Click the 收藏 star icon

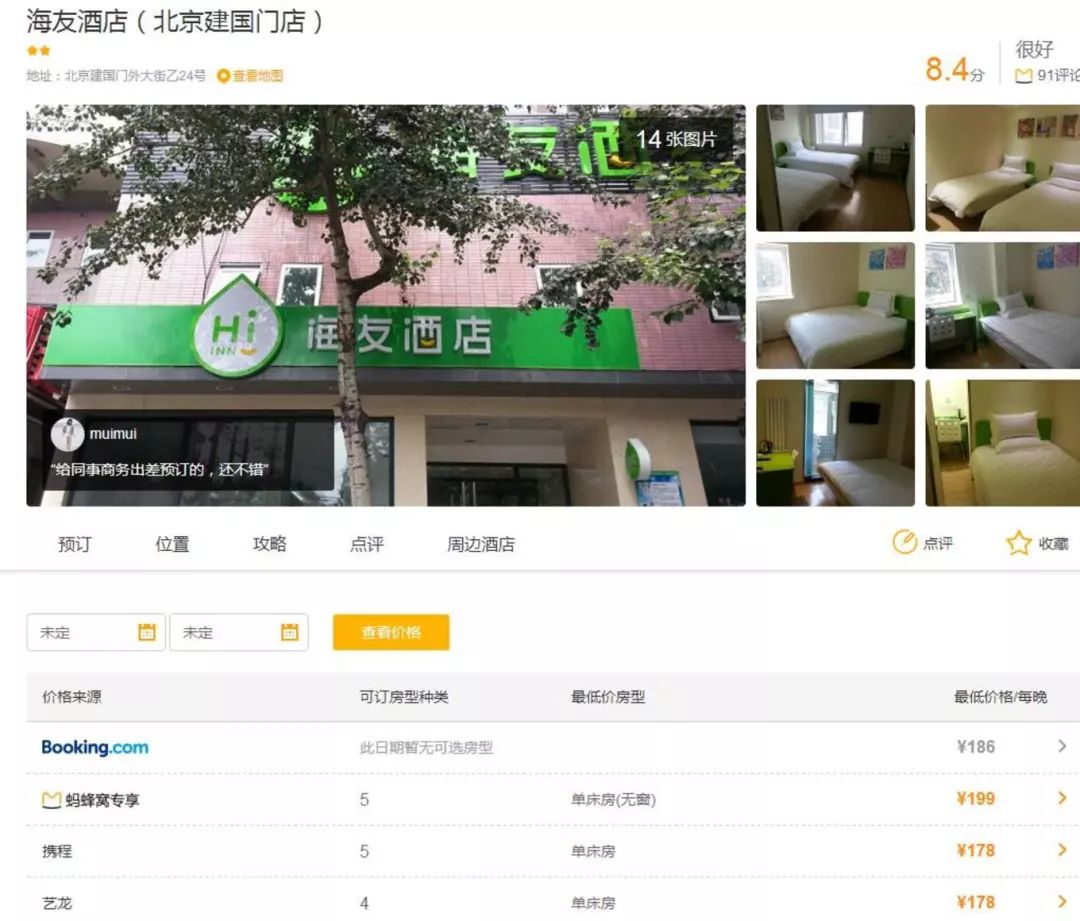(1019, 543)
